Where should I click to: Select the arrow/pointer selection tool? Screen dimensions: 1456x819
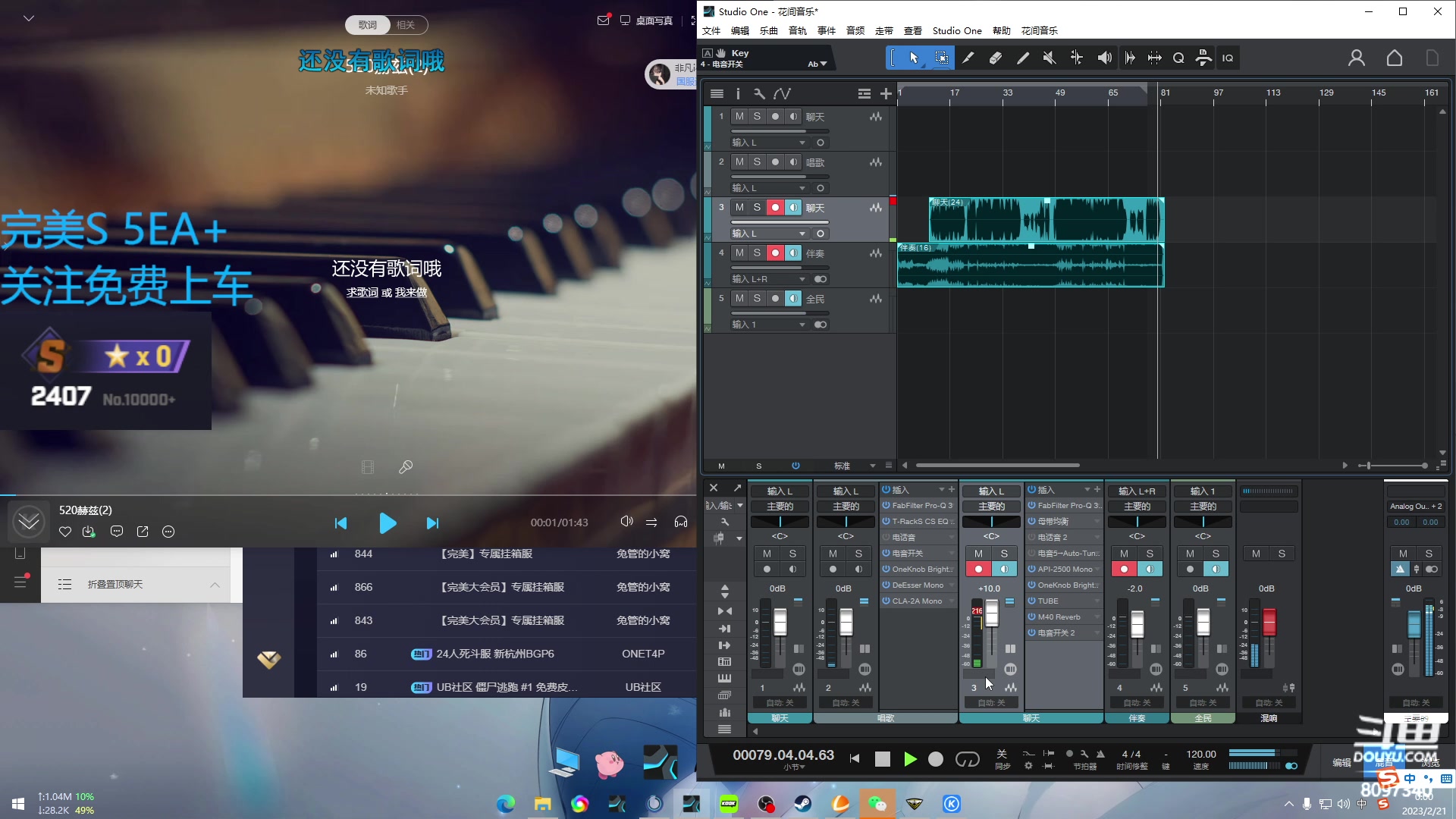pos(914,57)
